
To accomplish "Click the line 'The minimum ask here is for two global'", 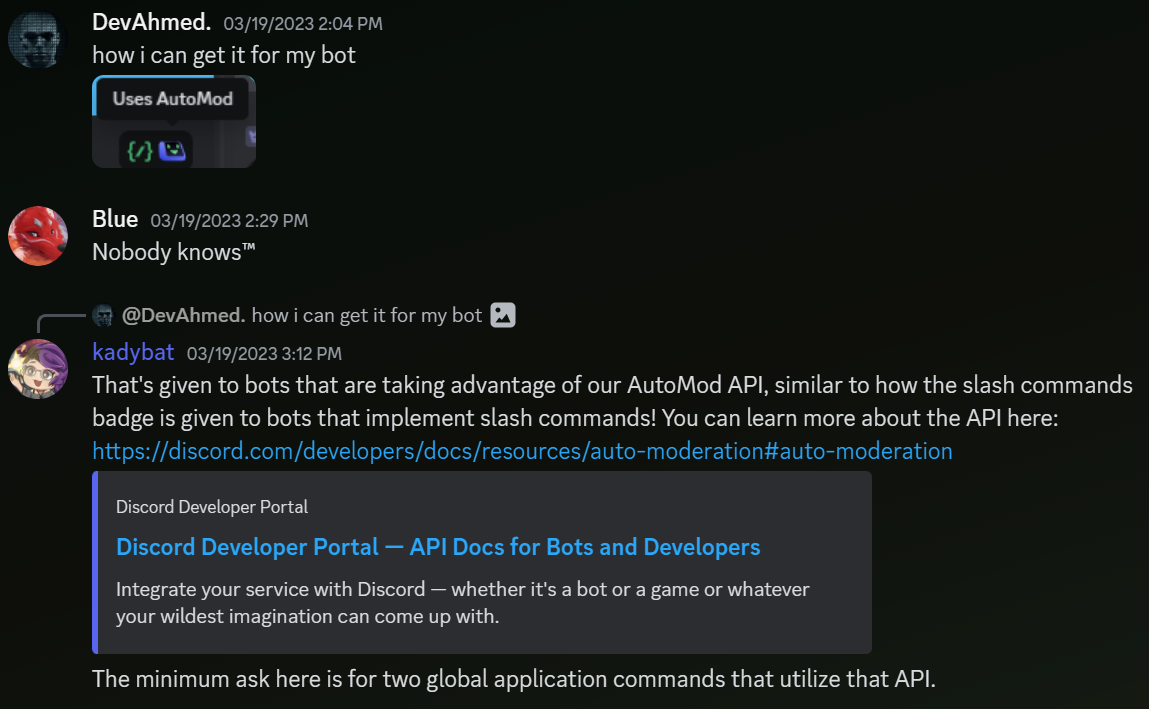I will 514,679.
